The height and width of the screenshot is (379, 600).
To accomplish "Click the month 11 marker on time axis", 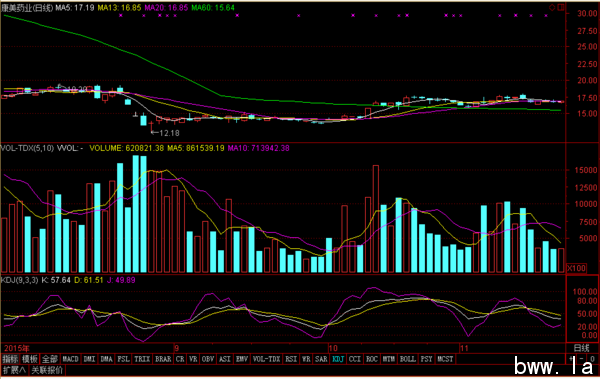I will click(x=464, y=348).
